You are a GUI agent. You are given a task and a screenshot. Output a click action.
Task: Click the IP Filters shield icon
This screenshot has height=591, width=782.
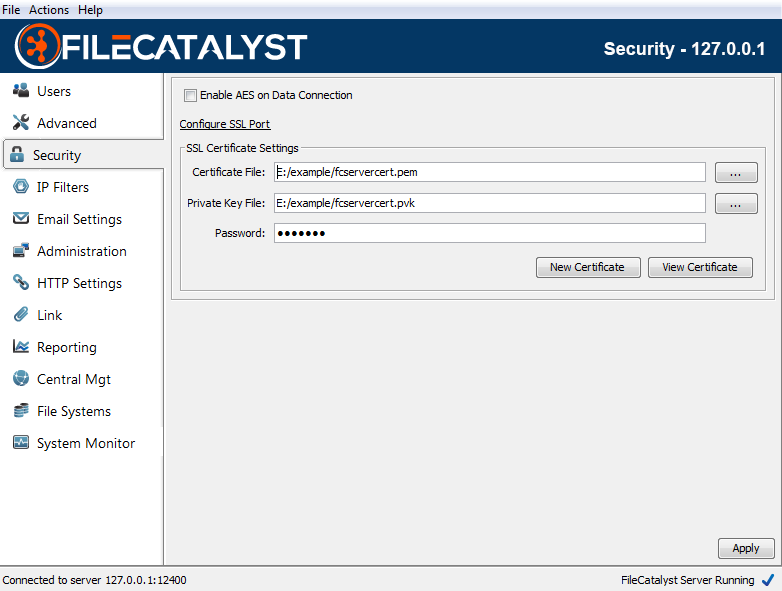pos(21,187)
